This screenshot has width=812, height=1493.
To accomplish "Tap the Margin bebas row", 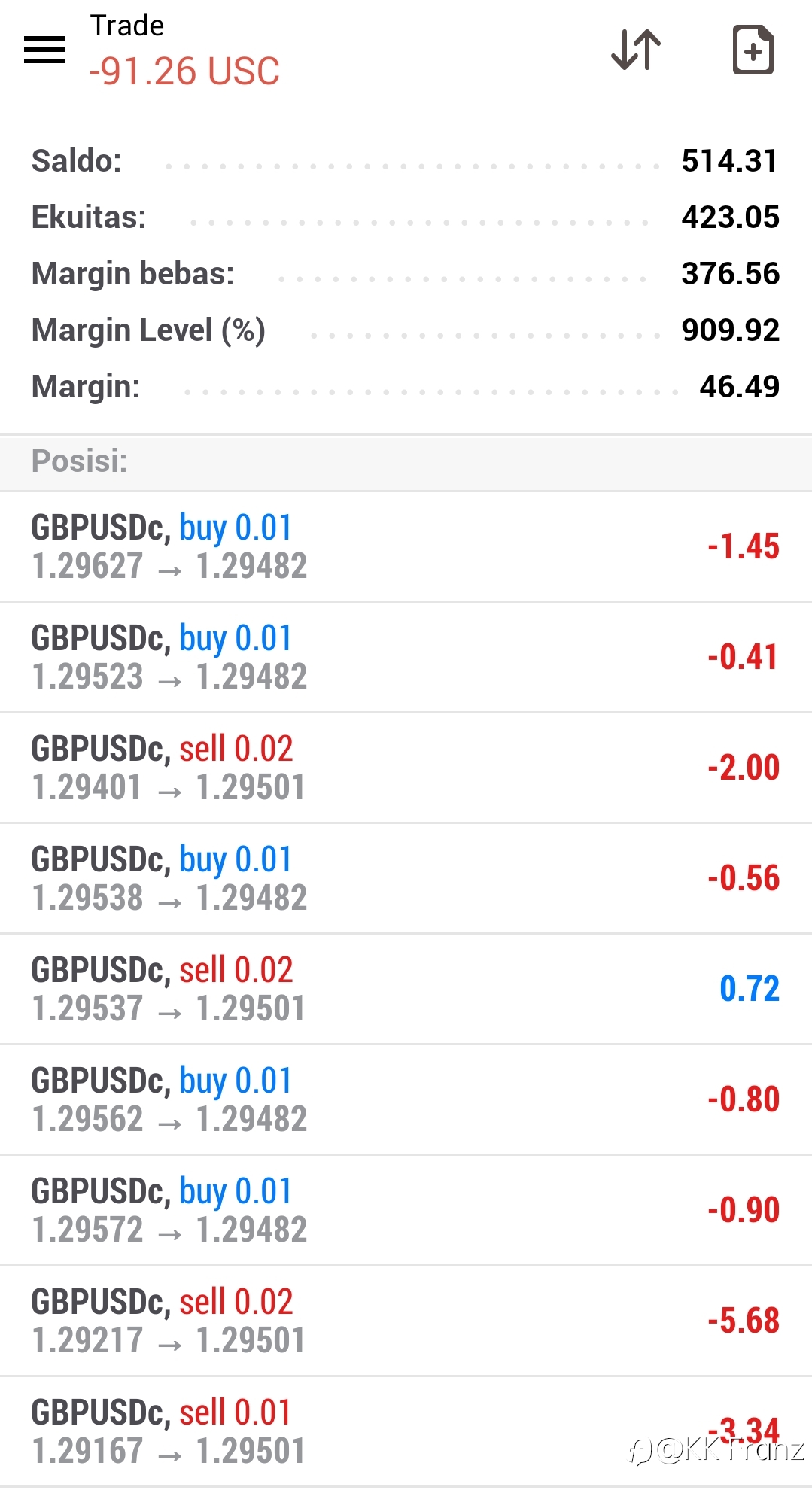I will (x=406, y=274).
